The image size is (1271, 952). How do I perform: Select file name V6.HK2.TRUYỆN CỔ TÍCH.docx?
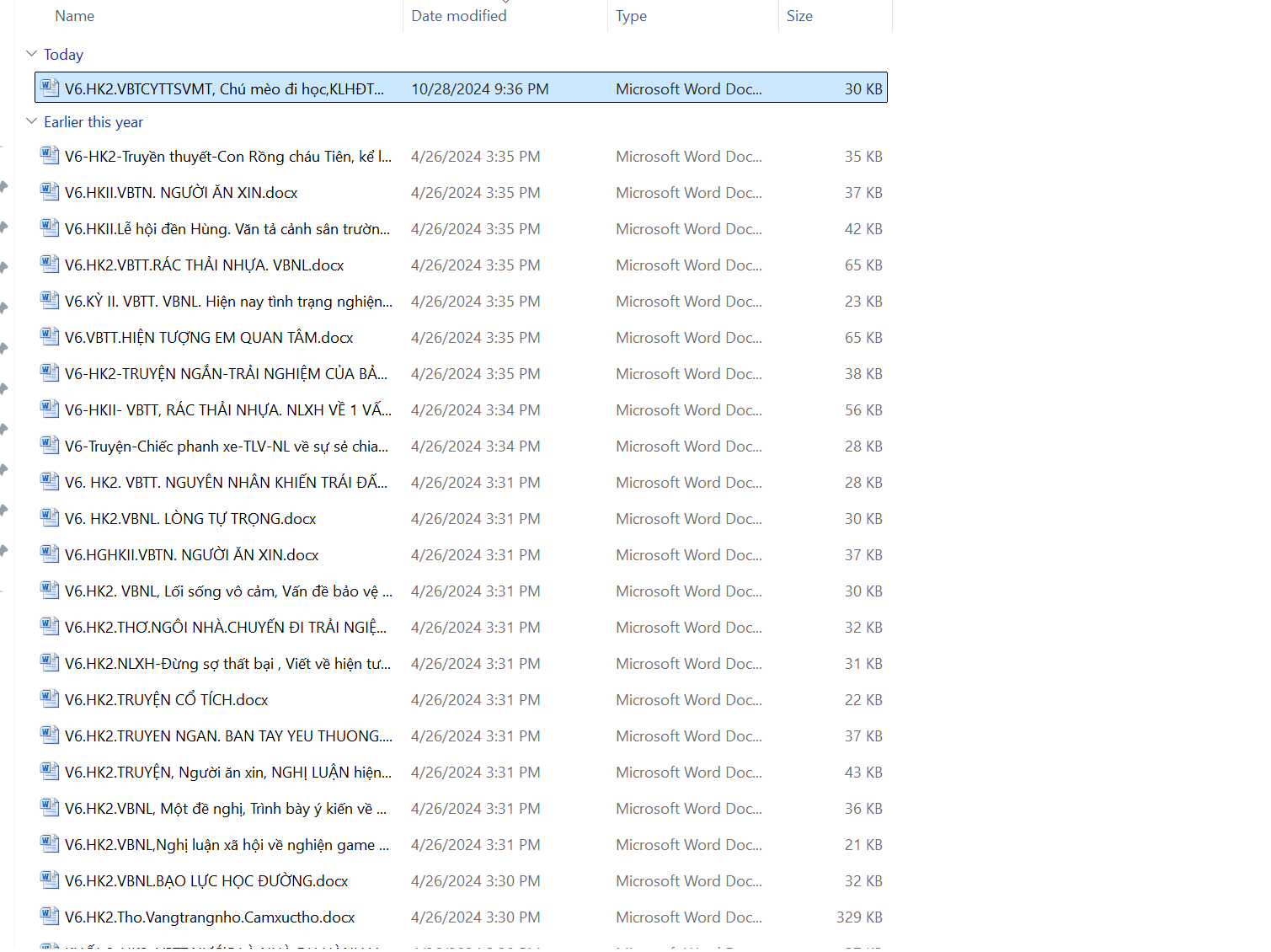[167, 700]
